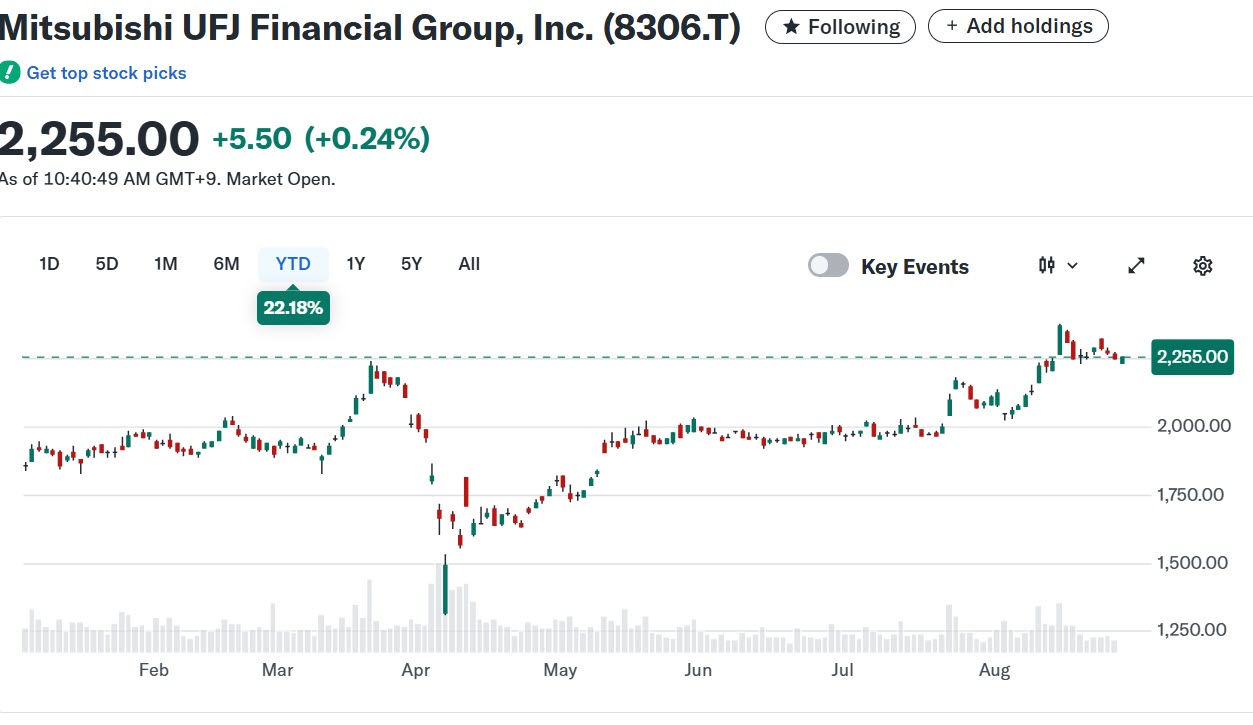Click the Apr date axis label

pyautogui.click(x=416, y=670)
